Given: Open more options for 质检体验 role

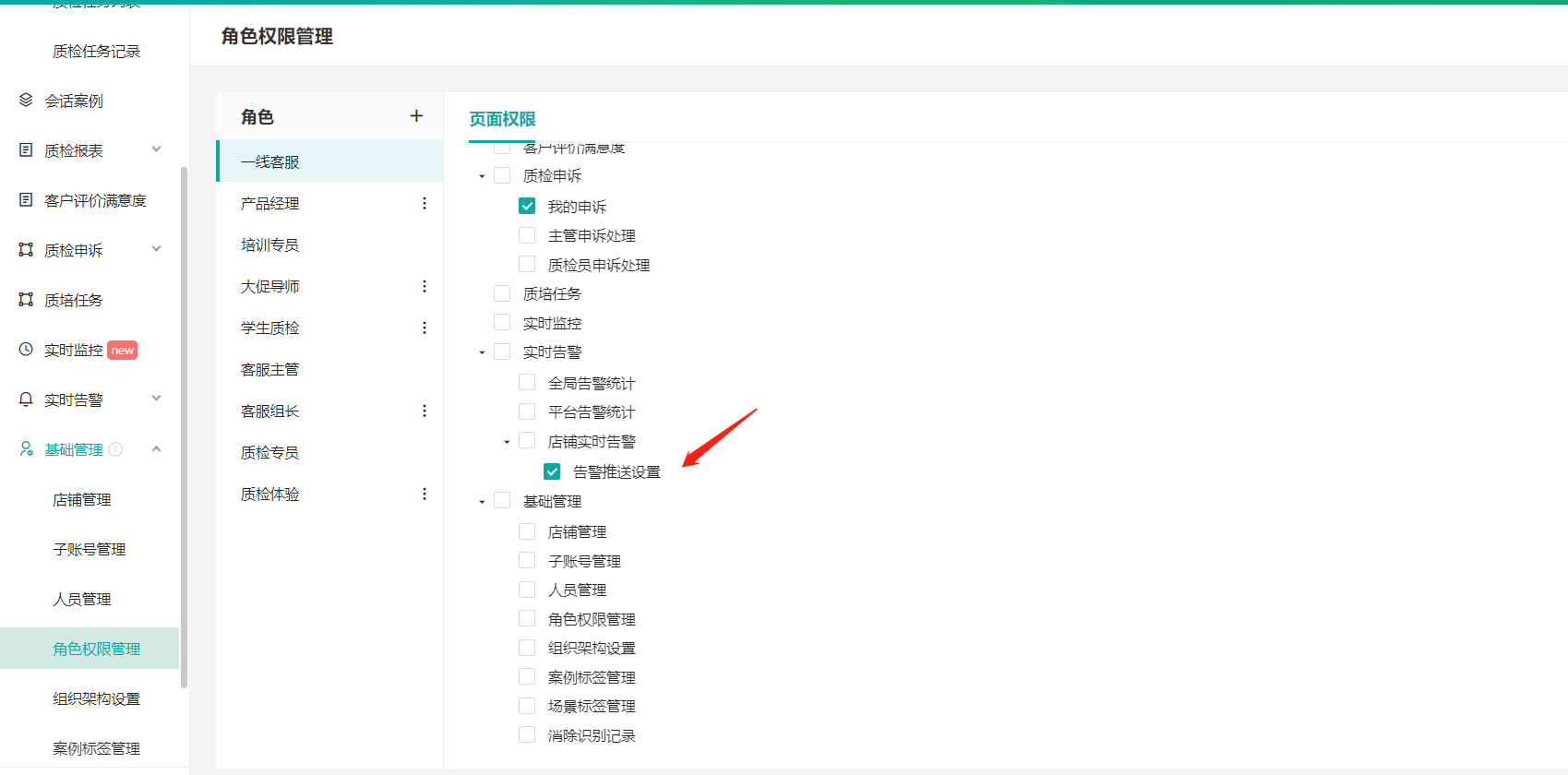Looking at the screenshot, I should [425, 494].
